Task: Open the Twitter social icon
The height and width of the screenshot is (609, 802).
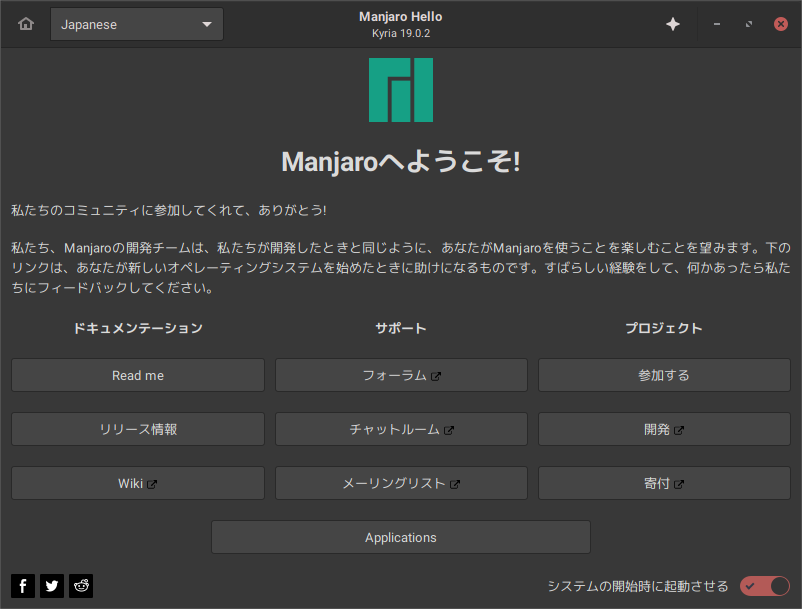Action: coord(52,585)
